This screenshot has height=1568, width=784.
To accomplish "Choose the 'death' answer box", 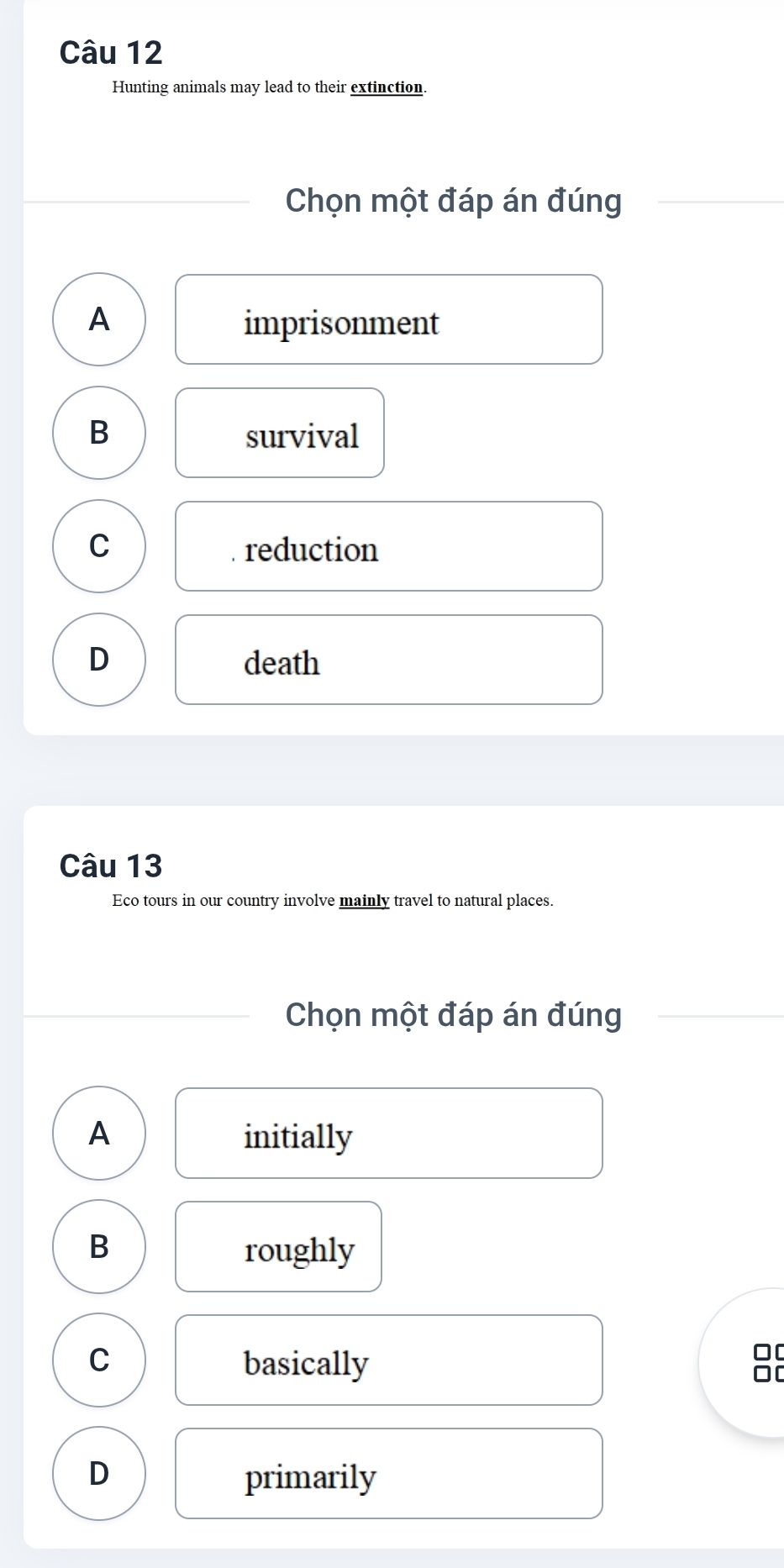I will coord(389,660).
